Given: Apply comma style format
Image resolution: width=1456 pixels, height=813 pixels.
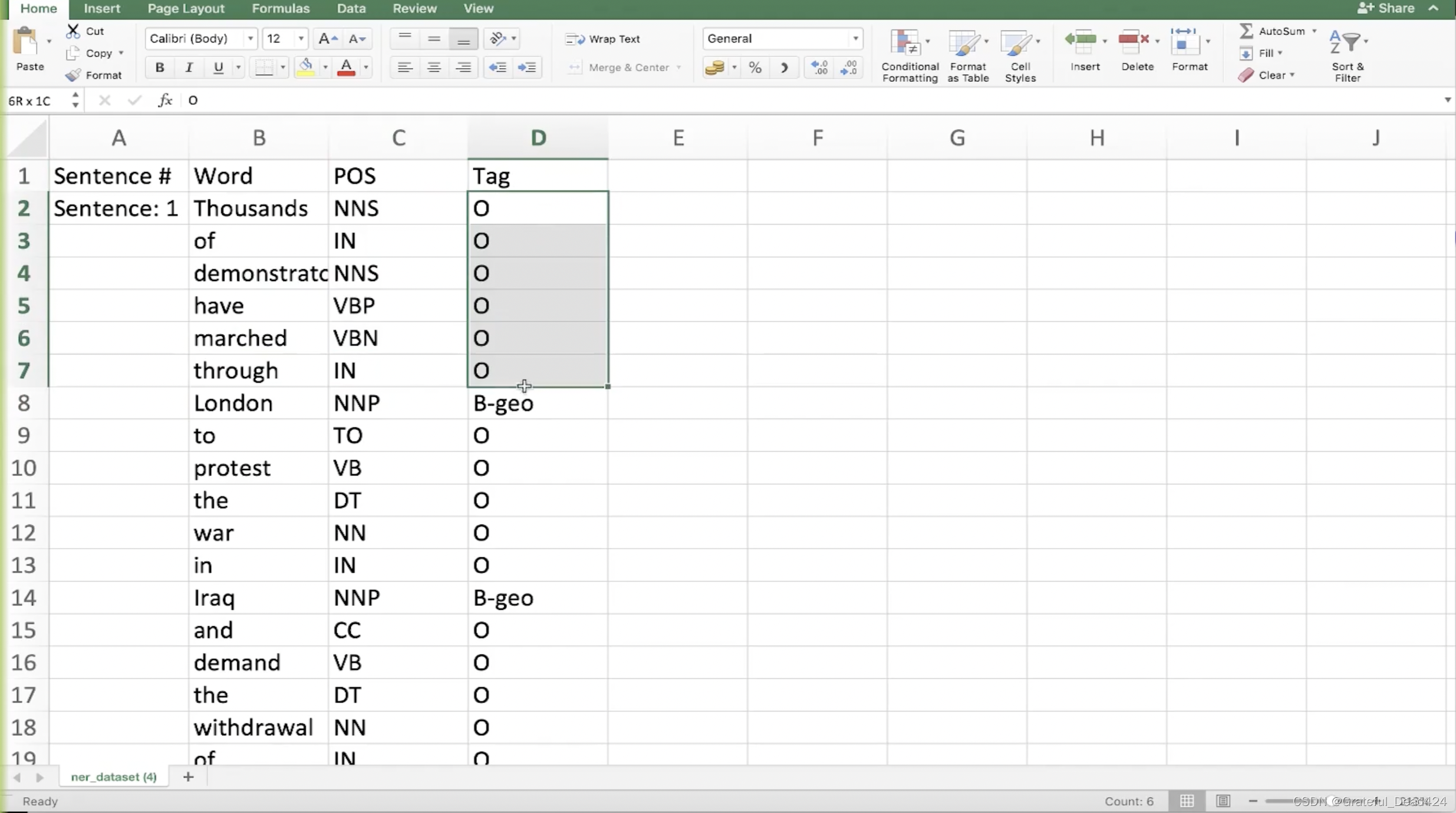Looking at the screenshot, I should [x=784, y=68].
